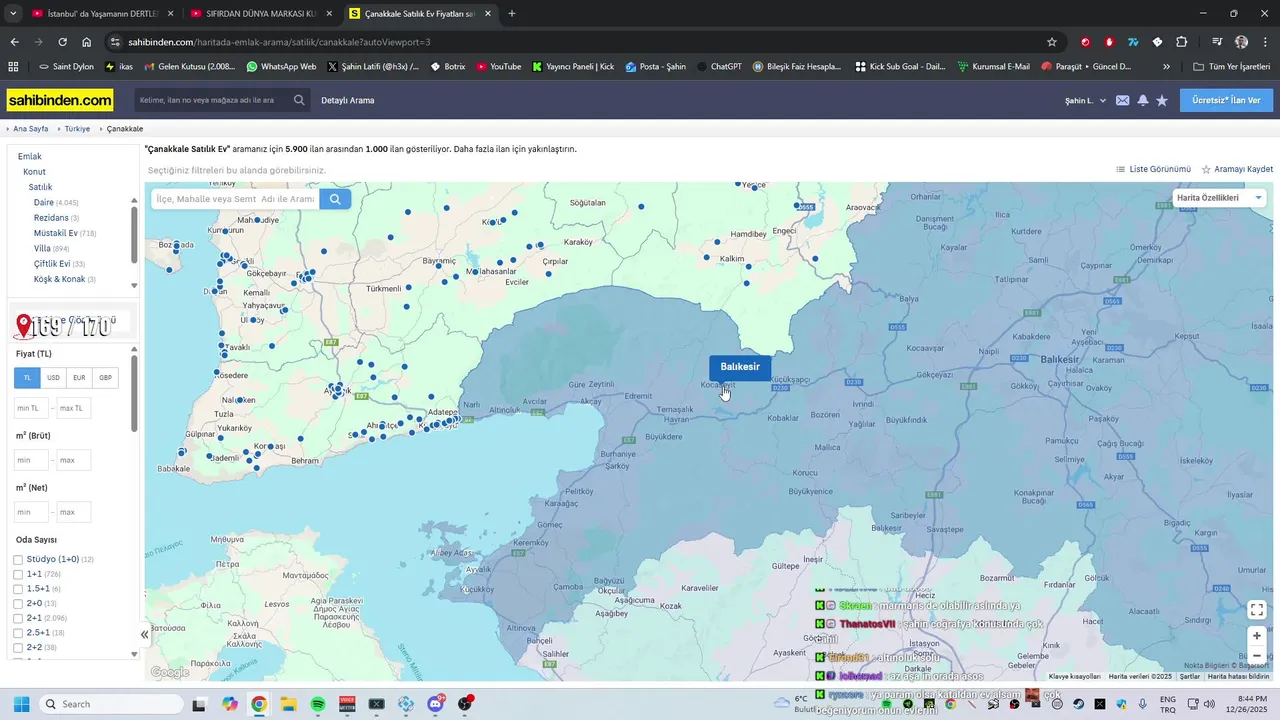Select the GBP currency toggle
This screenshot has width=1280, height=720.
(105, 378)
